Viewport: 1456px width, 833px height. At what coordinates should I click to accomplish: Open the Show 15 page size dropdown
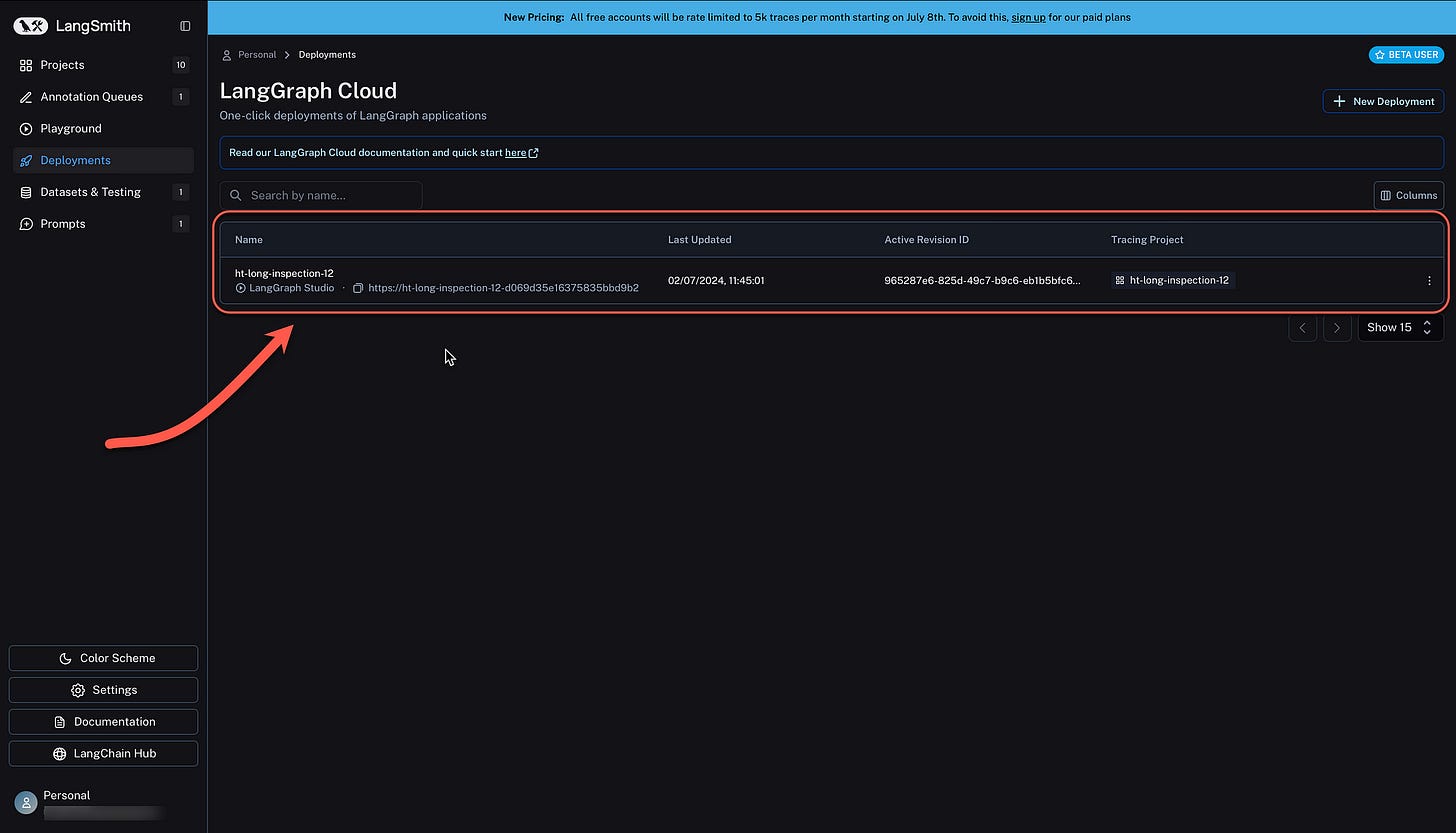(1401, 328)
